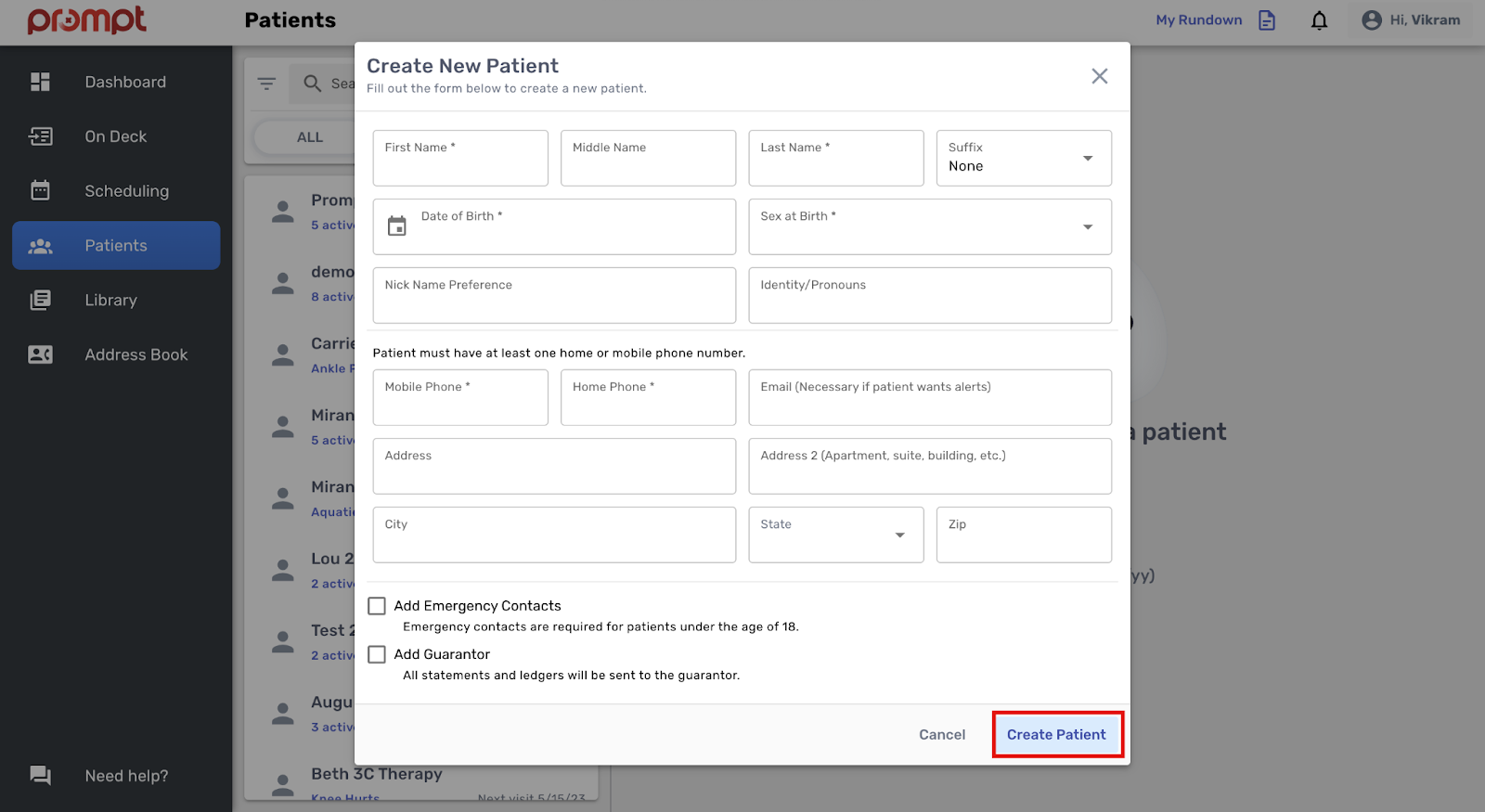This screenshot has height=812, width=1485.
Task: Click the calendar icon in Date of Birth
Action: (x=397, y=226)
